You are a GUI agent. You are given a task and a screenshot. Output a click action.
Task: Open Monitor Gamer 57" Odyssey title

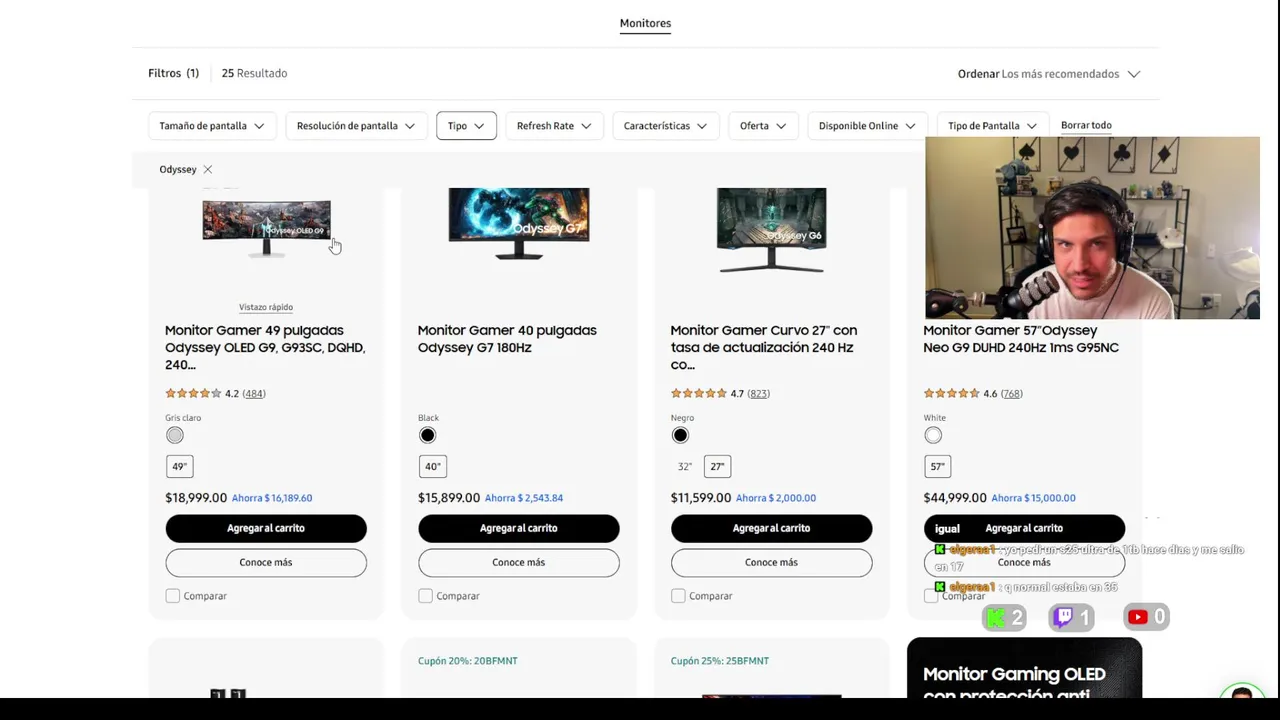point(1021,339)
